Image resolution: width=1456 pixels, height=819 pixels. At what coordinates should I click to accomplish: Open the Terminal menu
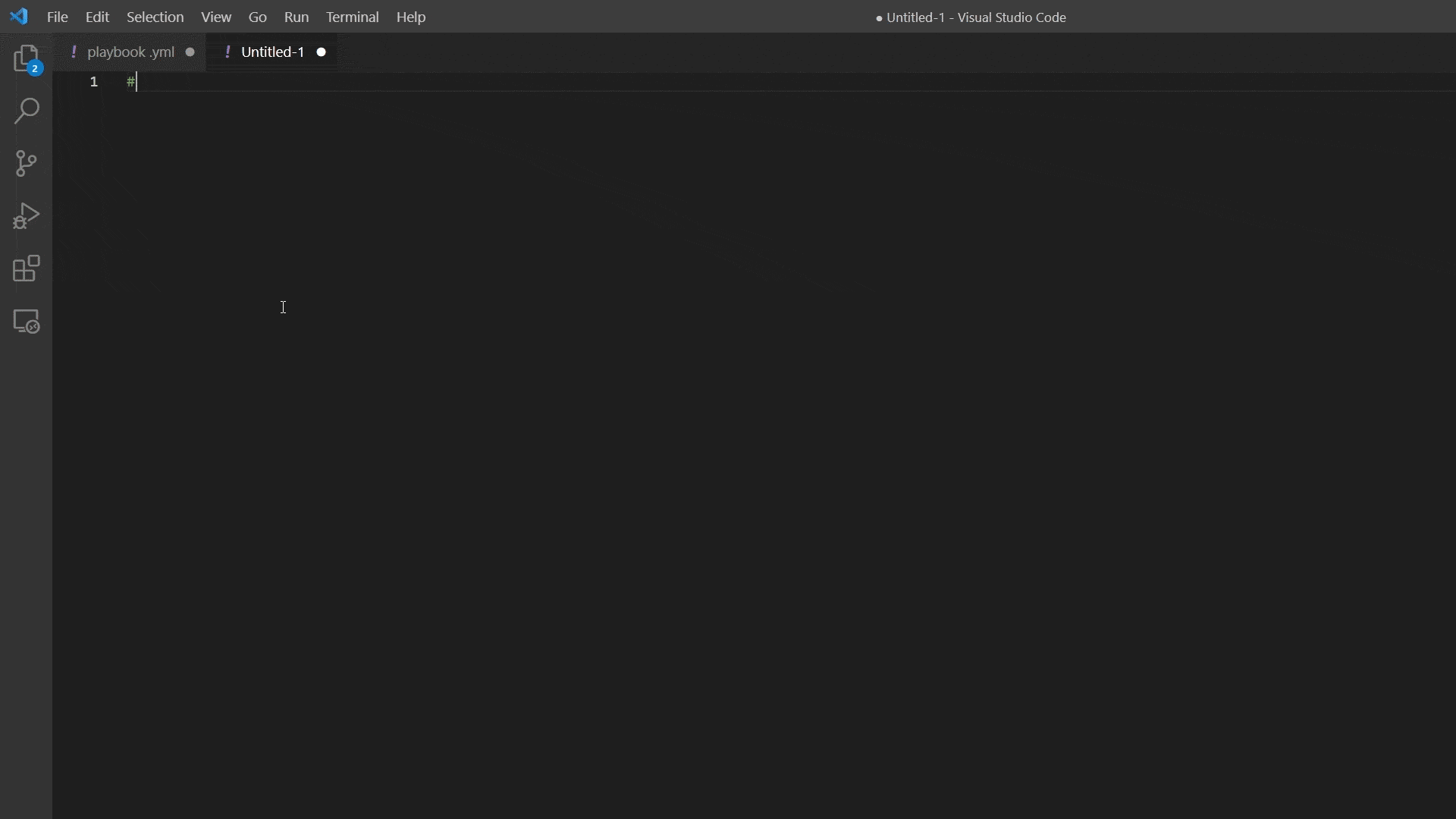coord(353,17)
